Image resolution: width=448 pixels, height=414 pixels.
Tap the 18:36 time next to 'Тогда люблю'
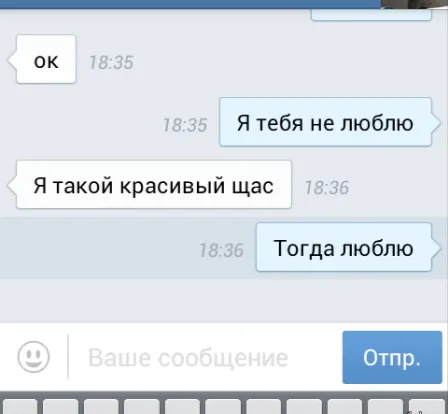[x=221, y=251]
